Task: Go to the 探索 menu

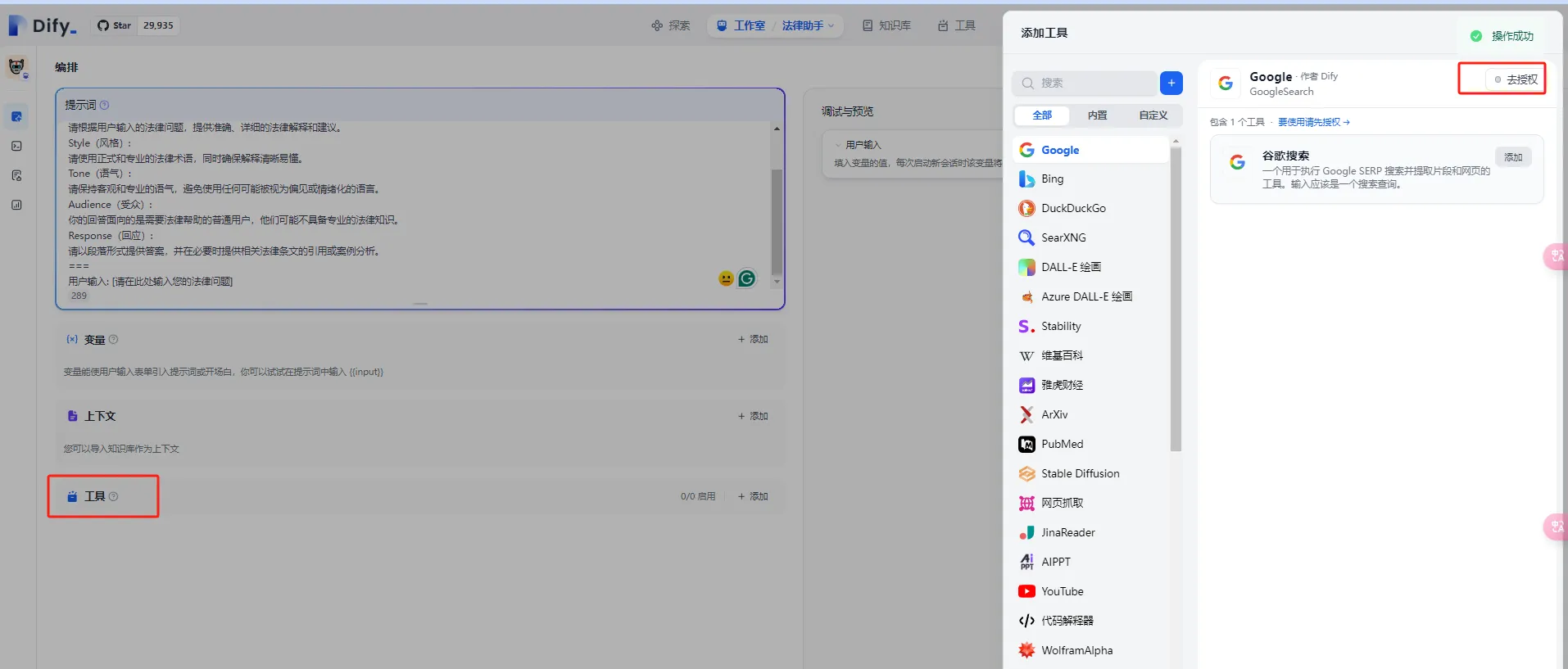Action: coord(670,25)
